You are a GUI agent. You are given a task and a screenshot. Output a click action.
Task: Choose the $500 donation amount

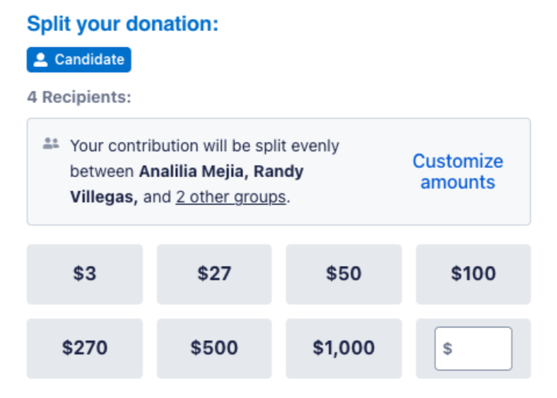pyautogui.click(x=214, y=348)
